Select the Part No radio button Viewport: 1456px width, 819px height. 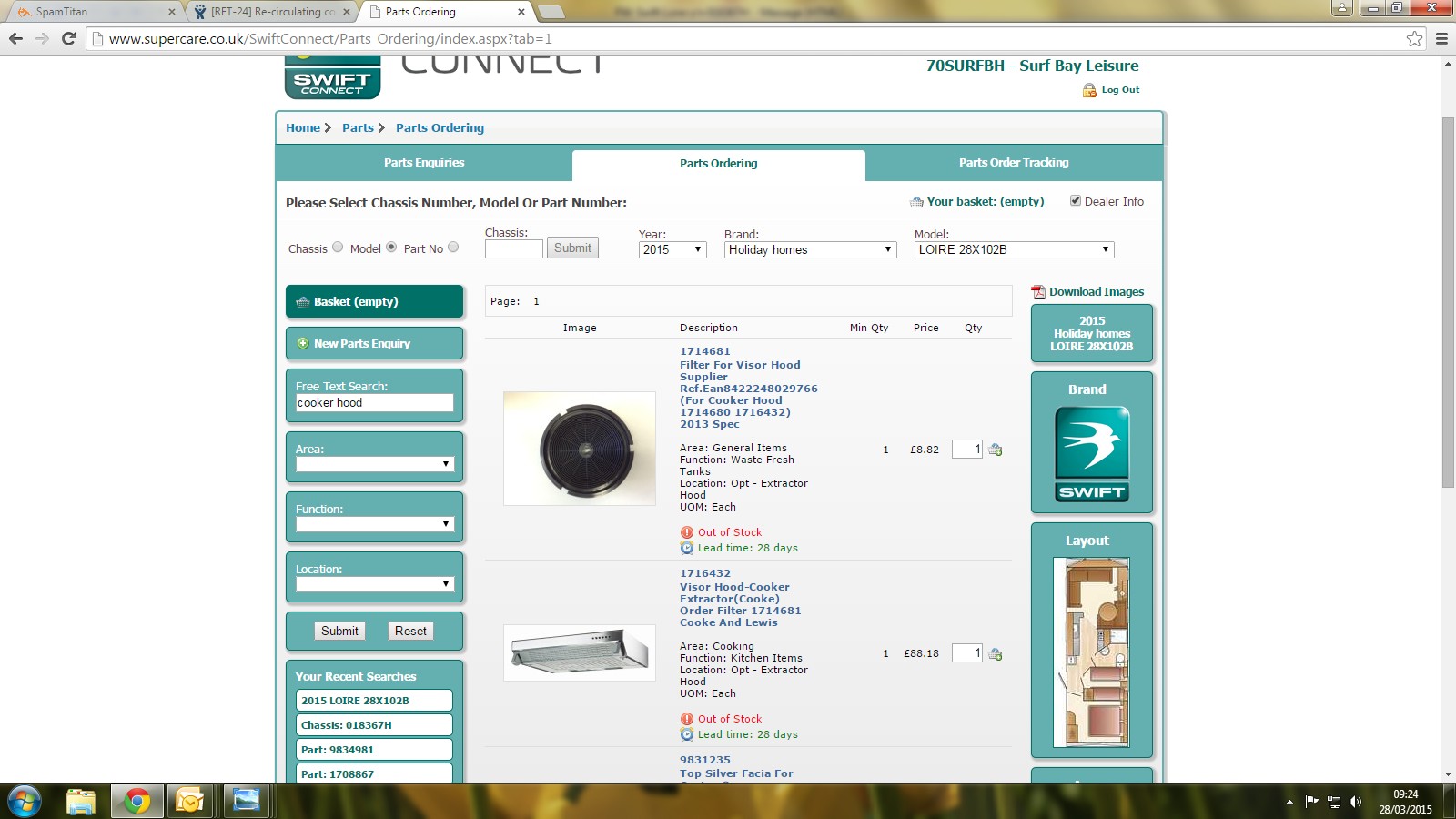(453, 248)
